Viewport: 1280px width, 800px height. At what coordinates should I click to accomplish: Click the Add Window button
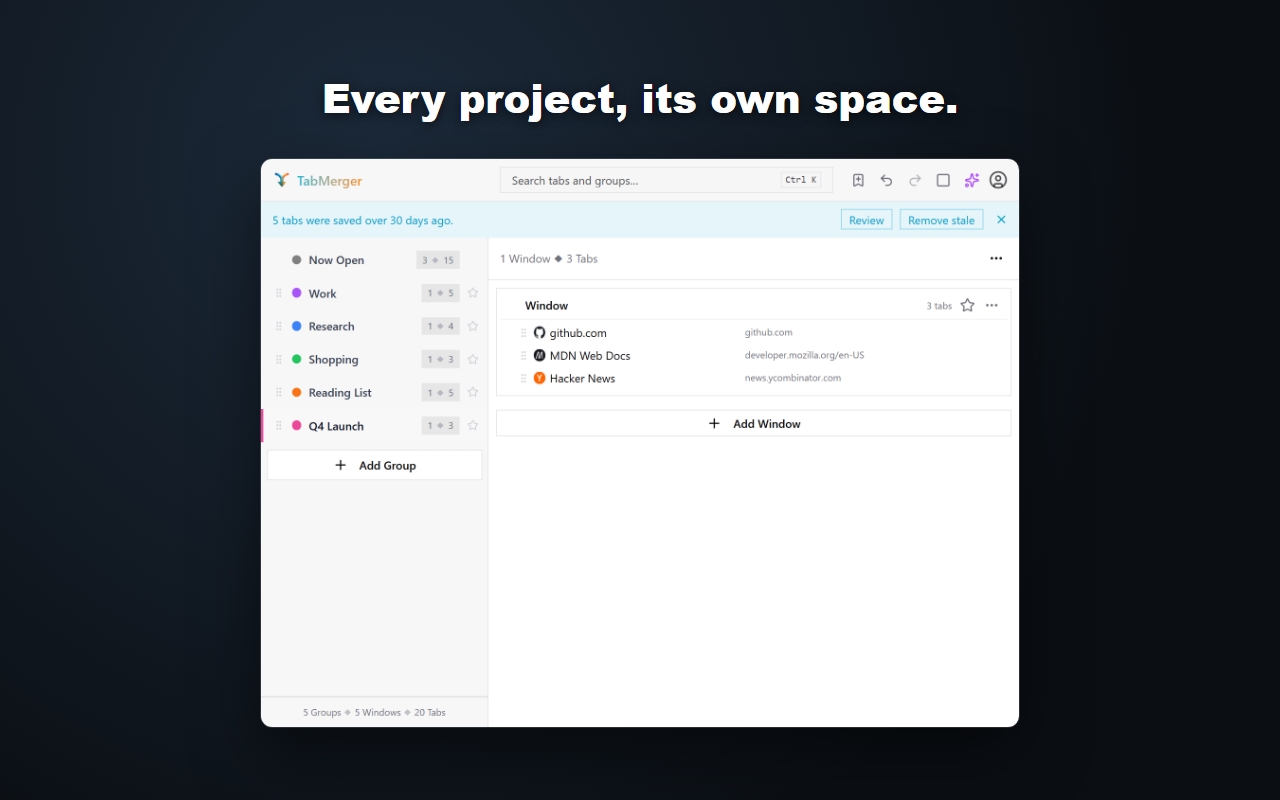754,424
